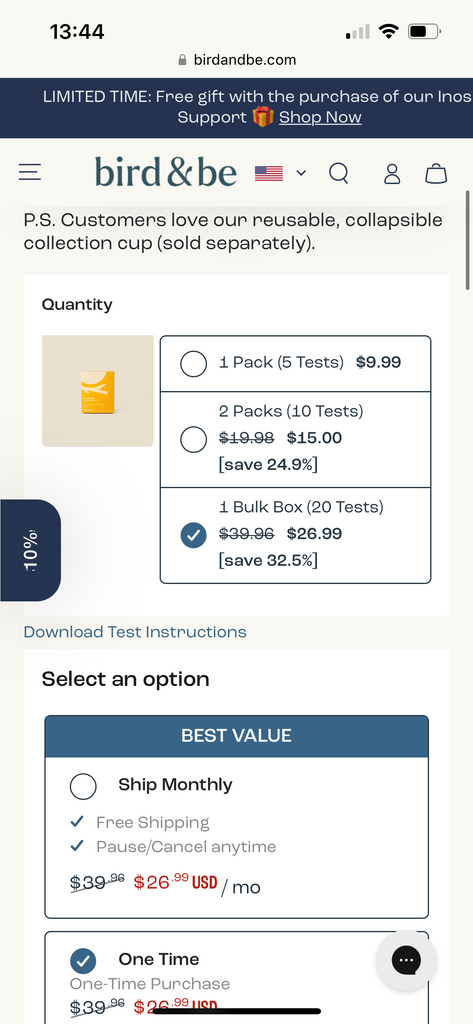This screenshot has width=473, height=1024.
Task: Tap the US flag country icon
Action: [269, 173]
